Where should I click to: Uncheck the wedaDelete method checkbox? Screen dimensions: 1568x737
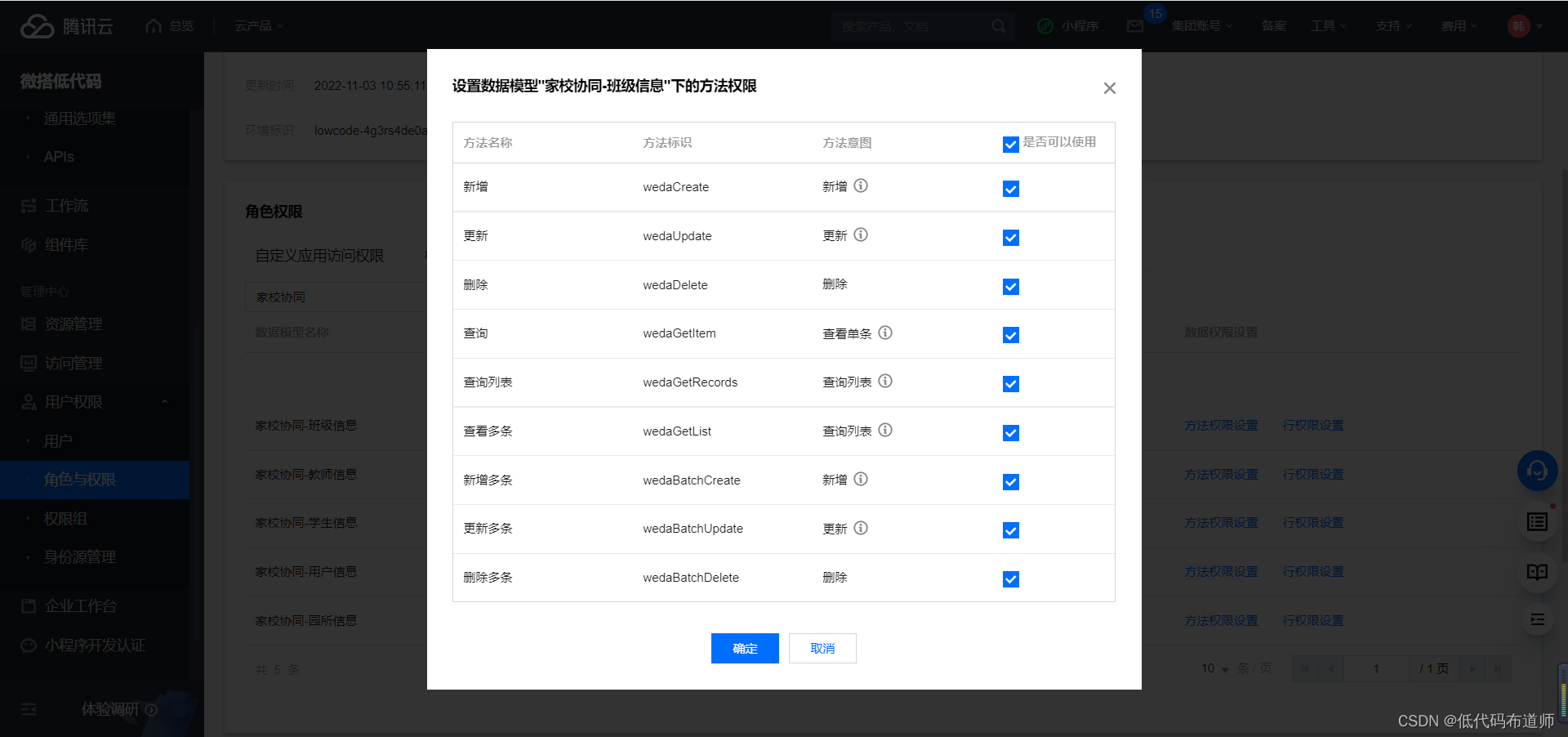[x=1010, y=287]
